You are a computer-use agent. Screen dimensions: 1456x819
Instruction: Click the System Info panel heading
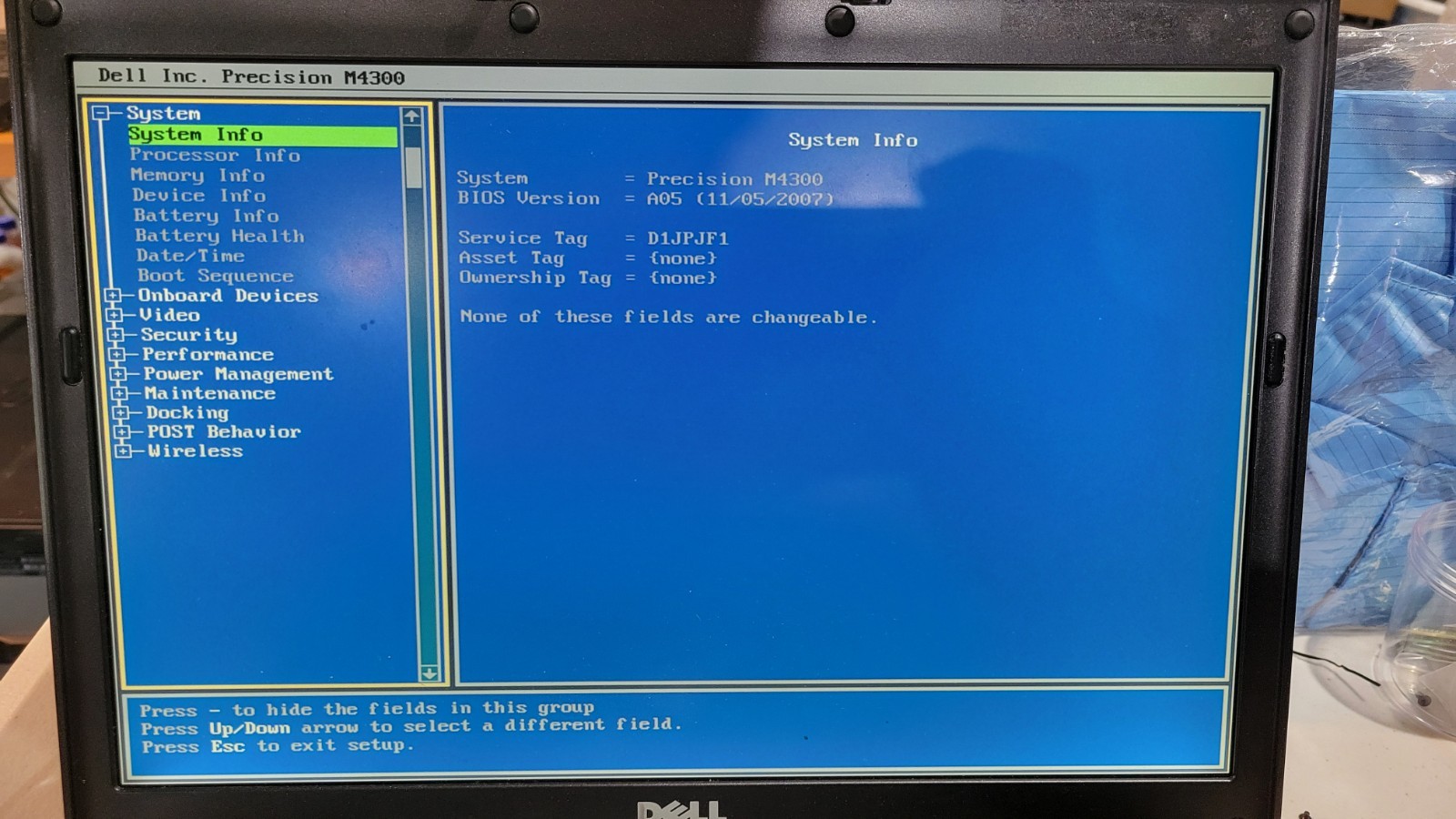pyautogui.click(x=853, y=140)
